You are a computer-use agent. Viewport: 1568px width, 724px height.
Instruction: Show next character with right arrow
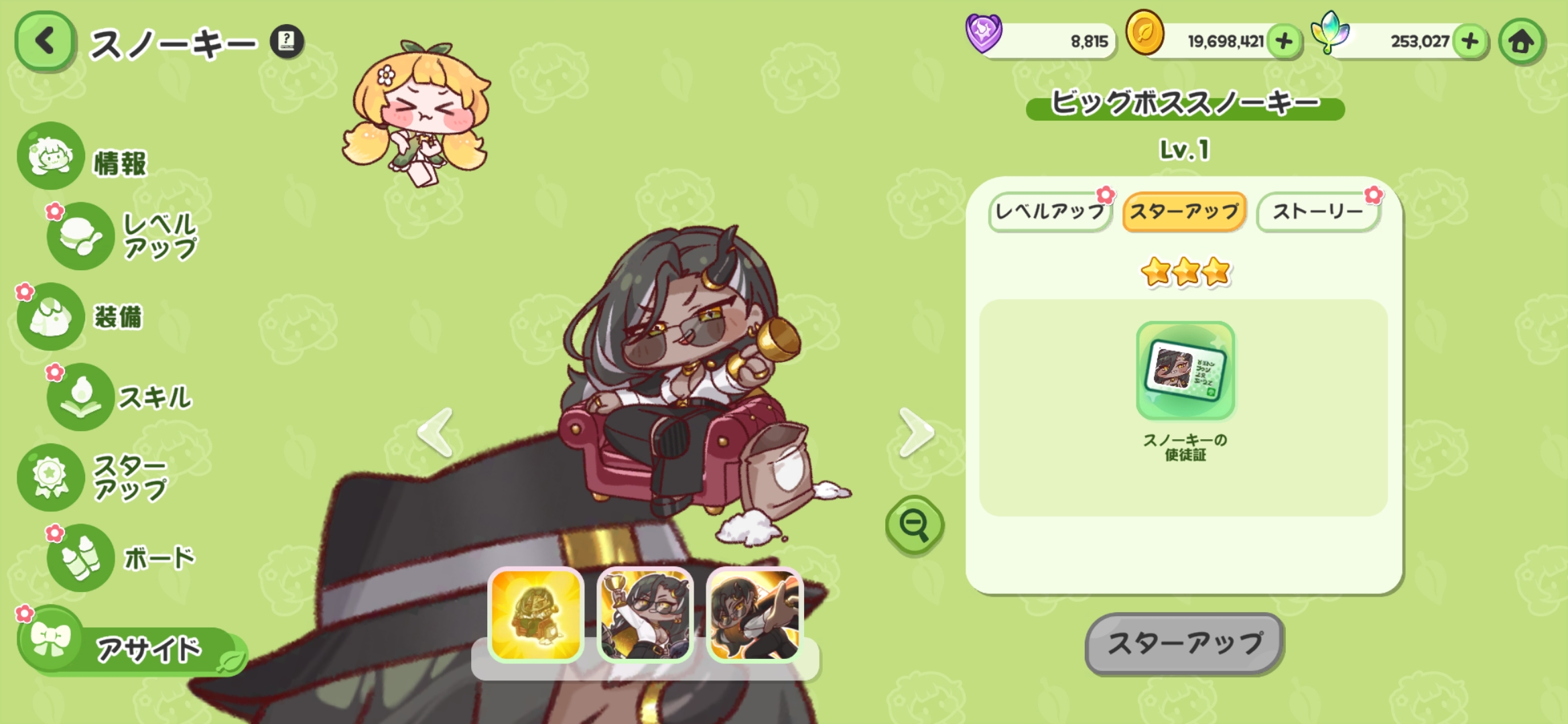(x=916, y=433)
